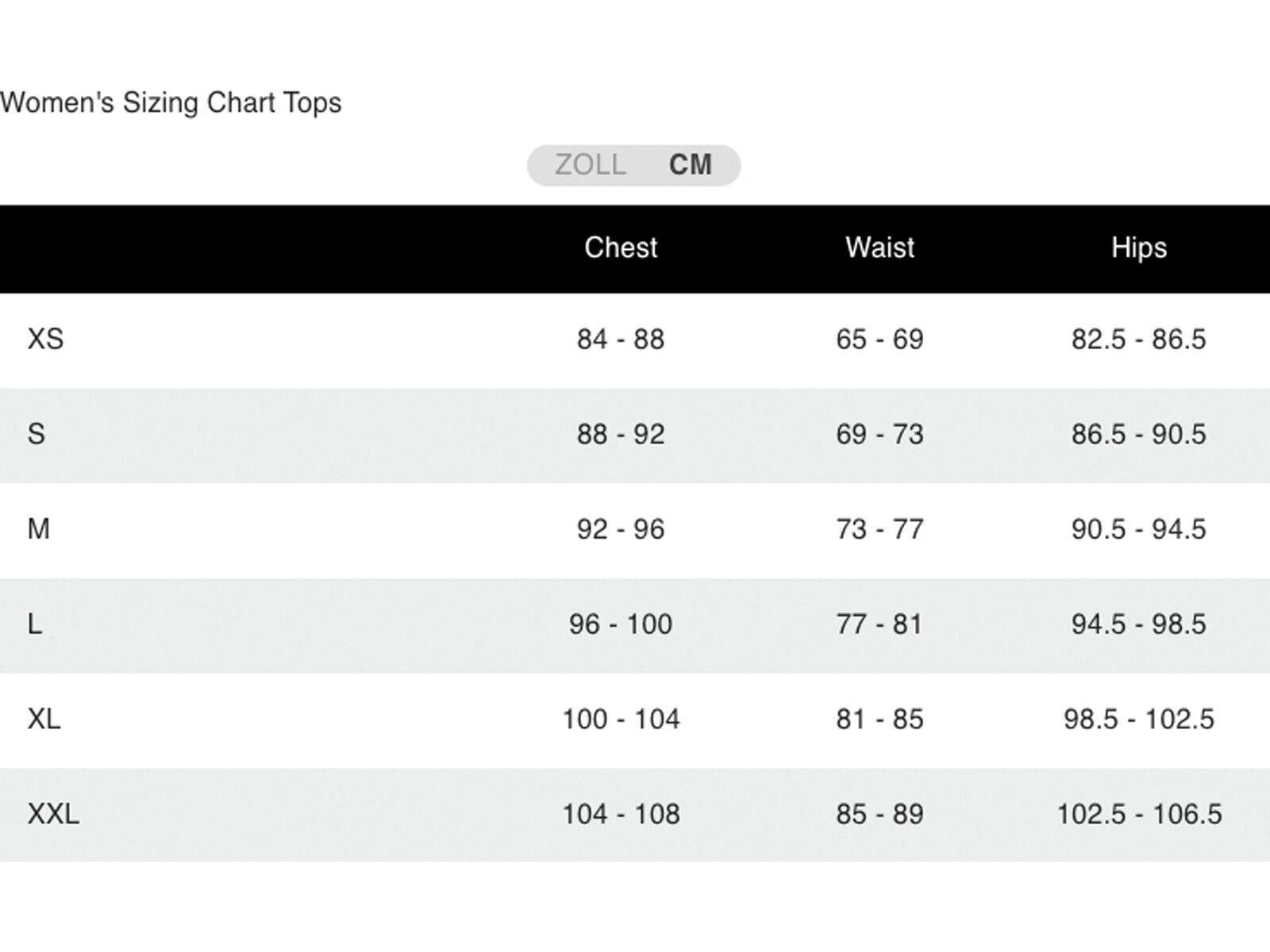Select the XL size row label

[x=44, y=720]
